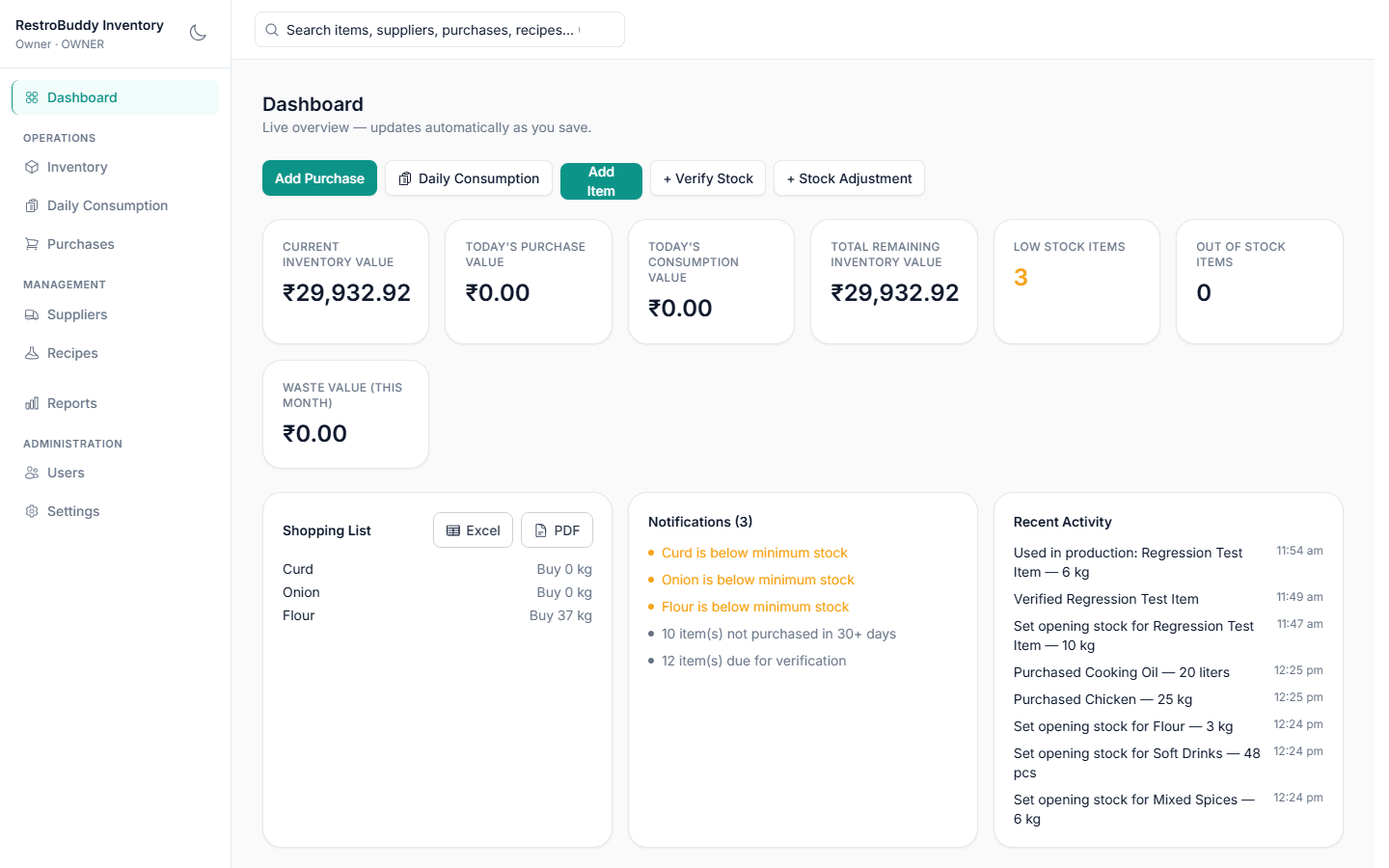This screenshot has width=1389, height=868.
Task: Click the Purchases cart icon
Action: click(32, 244)
